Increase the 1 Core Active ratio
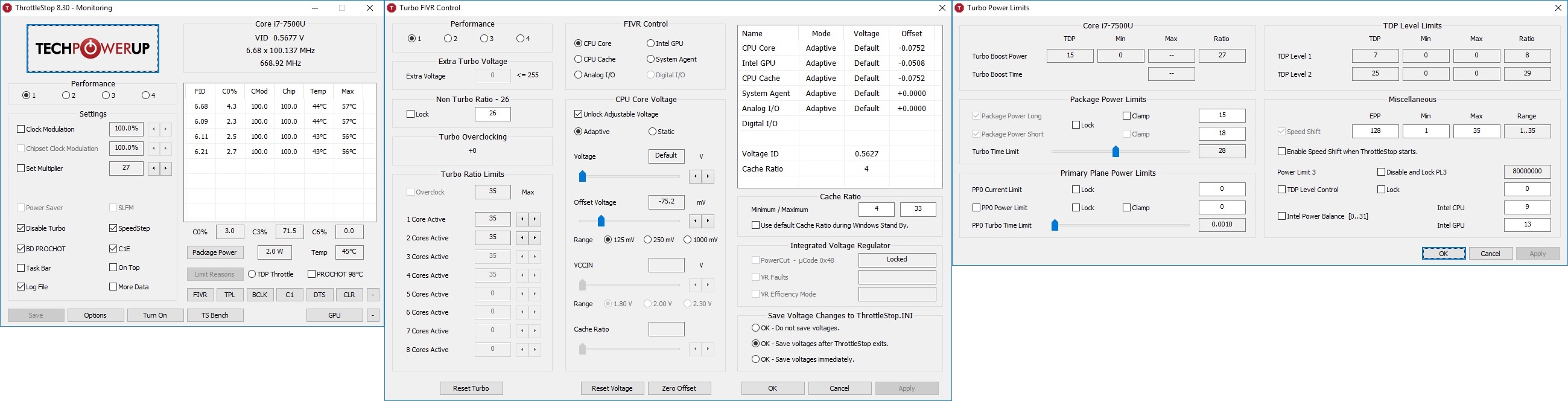This screenshot has width=1568, height=401. pyautogui.click(x=535, y=219)
